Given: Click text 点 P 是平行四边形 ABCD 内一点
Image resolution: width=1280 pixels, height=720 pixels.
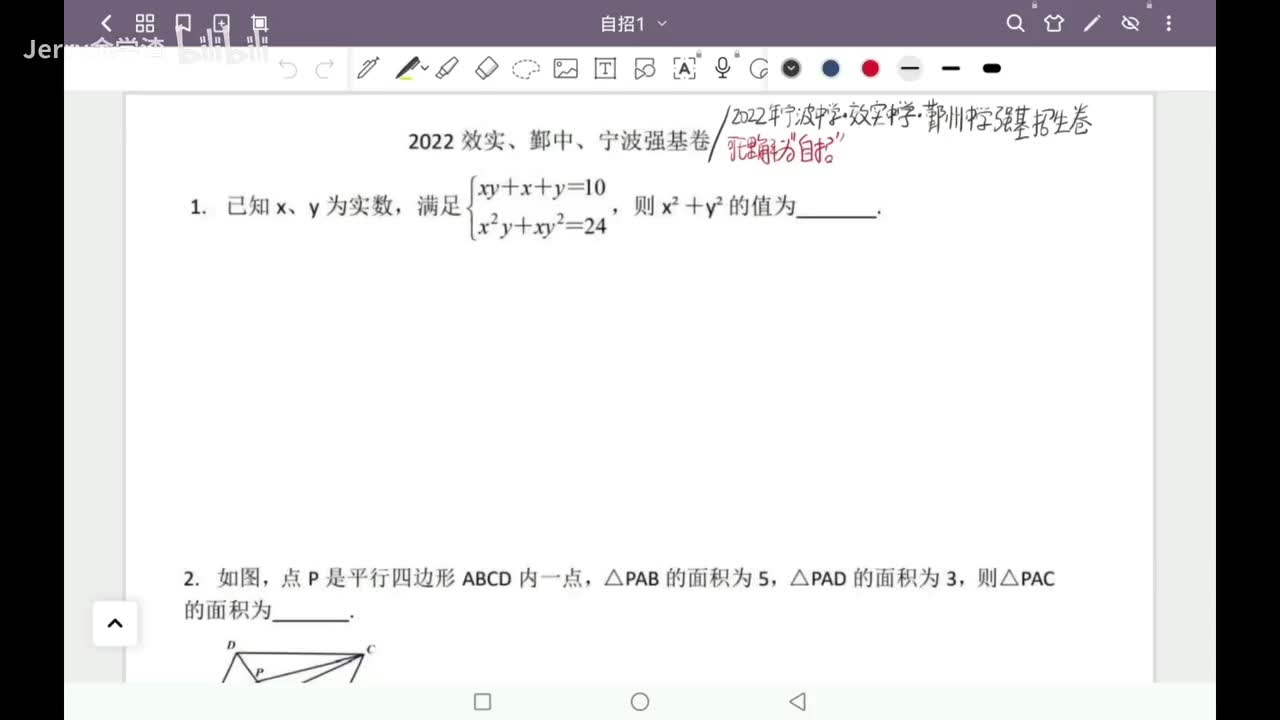Looking at the screenshot, I should coord(432,579).
